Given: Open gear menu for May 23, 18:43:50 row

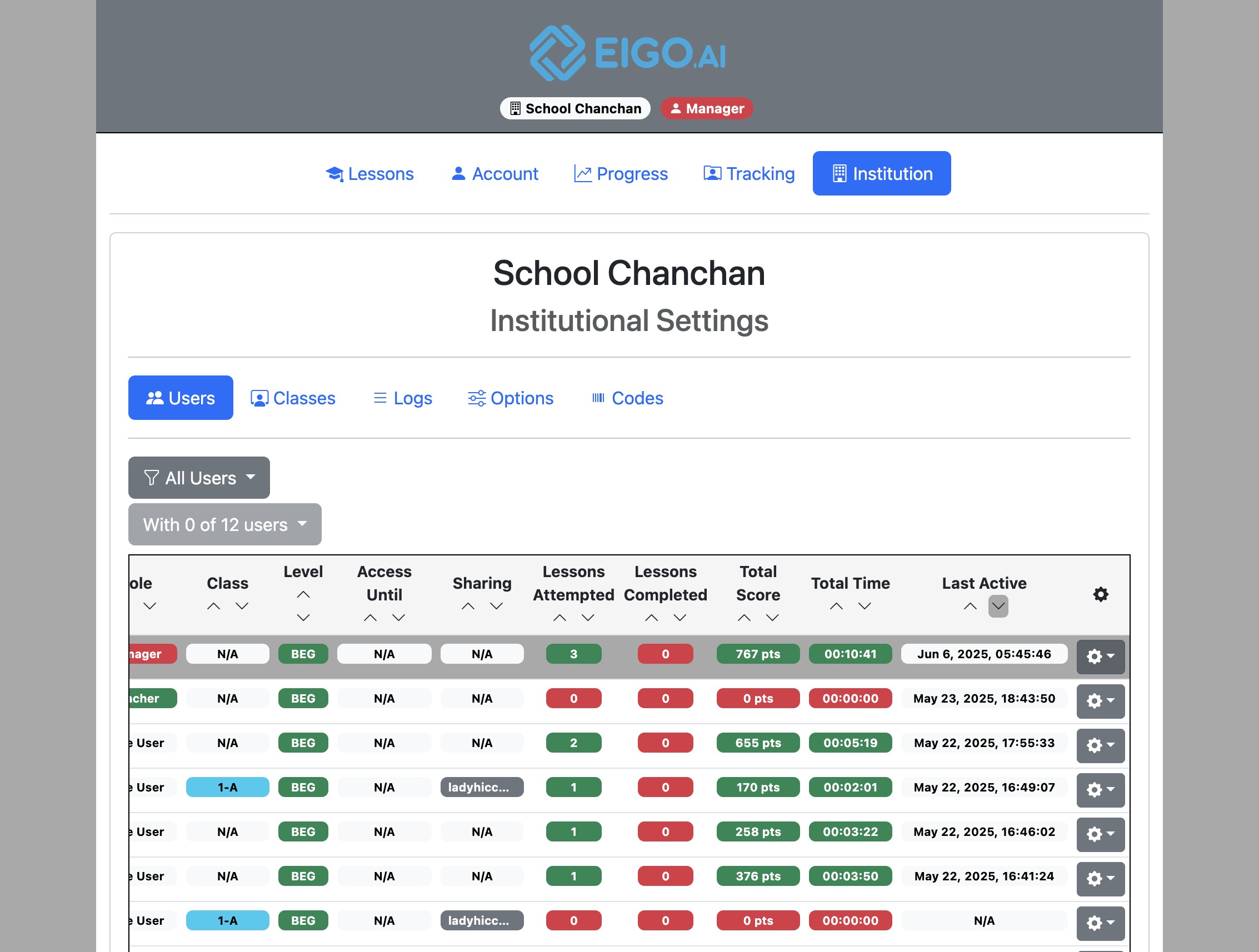Looking at the screenshot, I should coord(1101,701).
